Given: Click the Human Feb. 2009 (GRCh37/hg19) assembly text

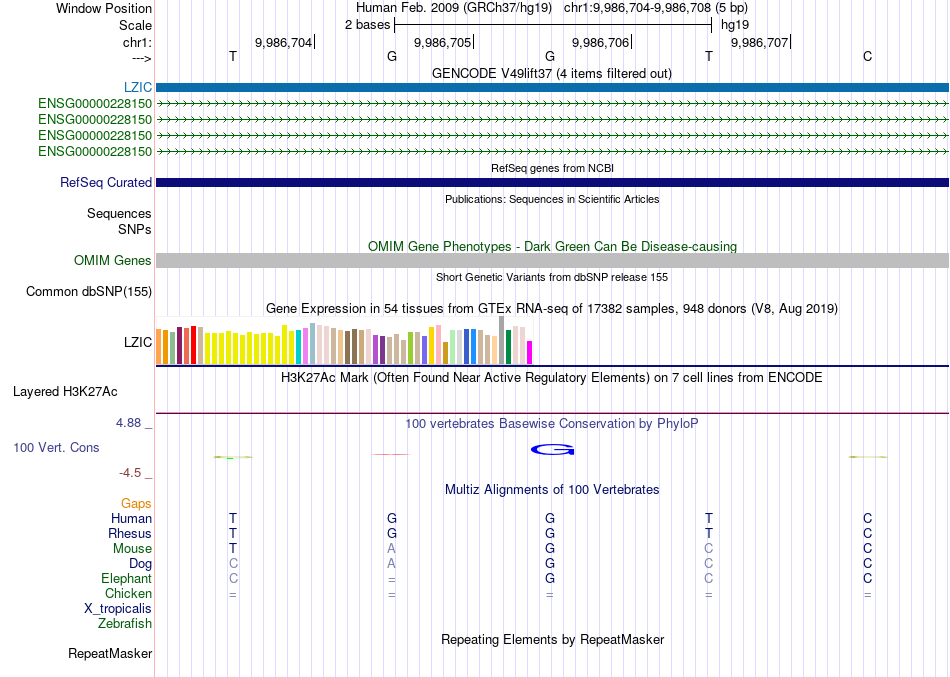Looking at the screenshot, I should (454, 8).
